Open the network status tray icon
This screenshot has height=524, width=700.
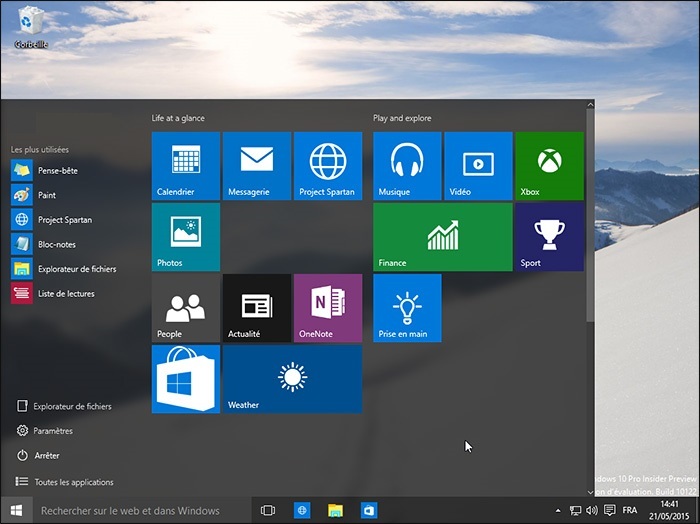pyautogui.click(x=575, y=510)
